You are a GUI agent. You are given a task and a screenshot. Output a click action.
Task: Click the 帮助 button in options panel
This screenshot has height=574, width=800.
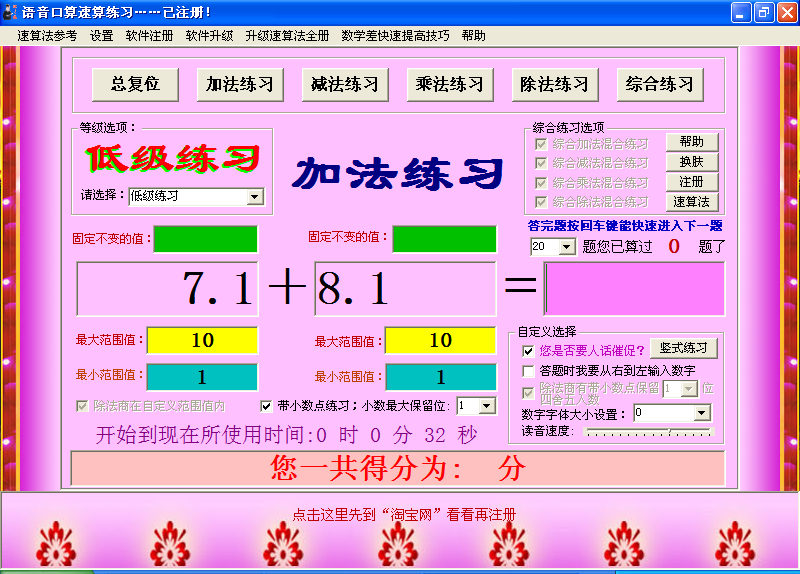point(692,142)
